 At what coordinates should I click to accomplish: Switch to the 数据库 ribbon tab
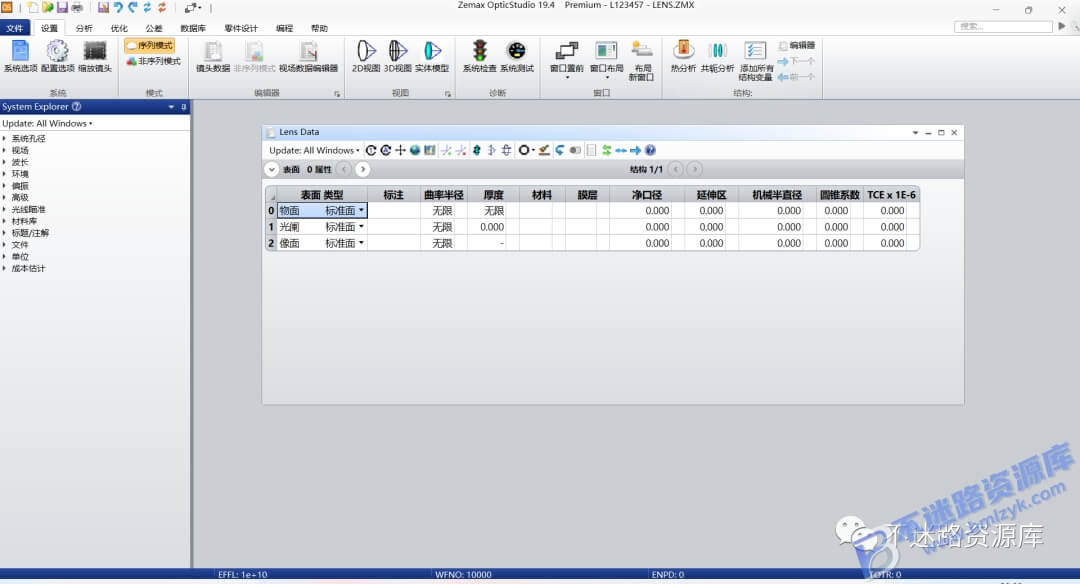(193, 28)
